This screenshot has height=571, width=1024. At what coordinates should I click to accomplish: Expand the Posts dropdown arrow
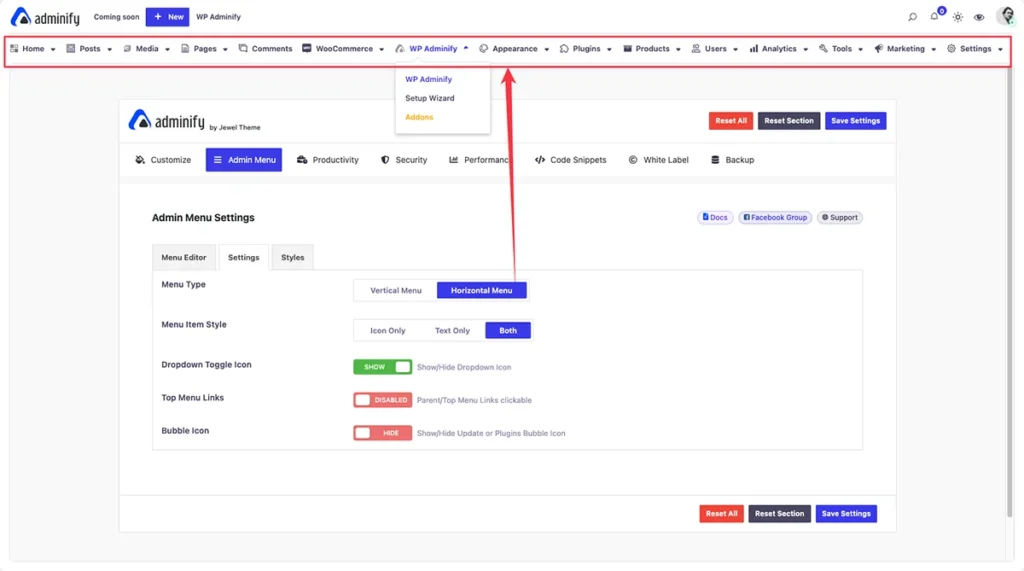tap(110, 49)
